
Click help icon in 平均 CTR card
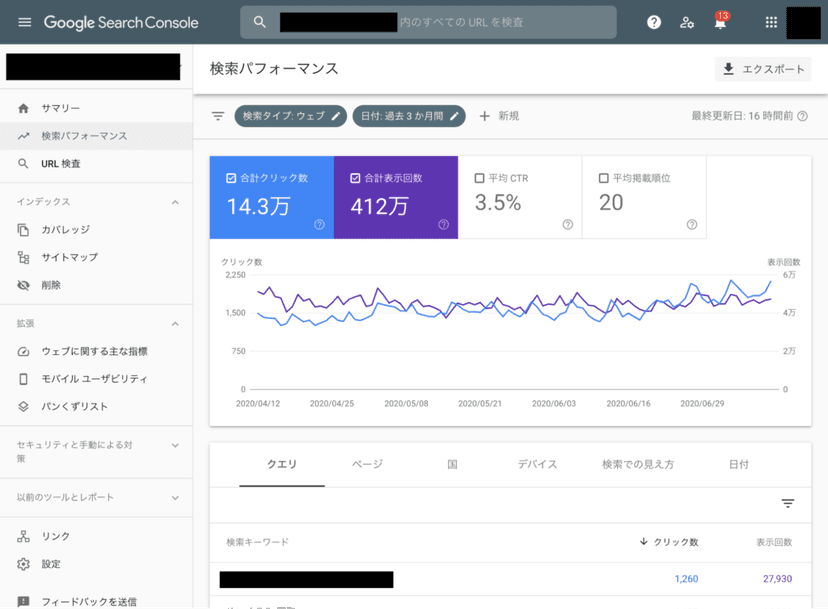point(568,224)
